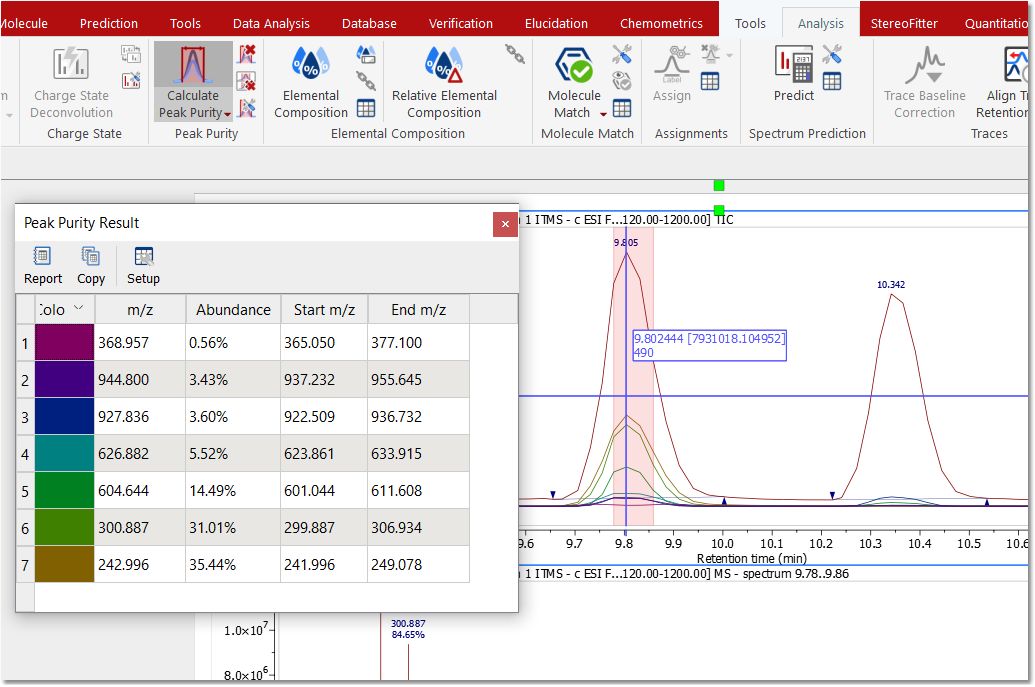The image size is (1035, 687).
Task: Click the charge state settings icon with wrench
Action: [131, 81]
